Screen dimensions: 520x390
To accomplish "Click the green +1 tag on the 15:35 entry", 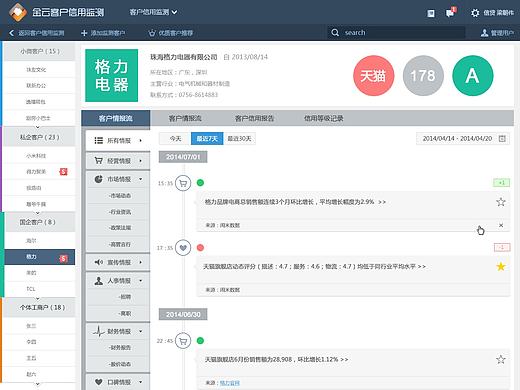I will [501, 183].
